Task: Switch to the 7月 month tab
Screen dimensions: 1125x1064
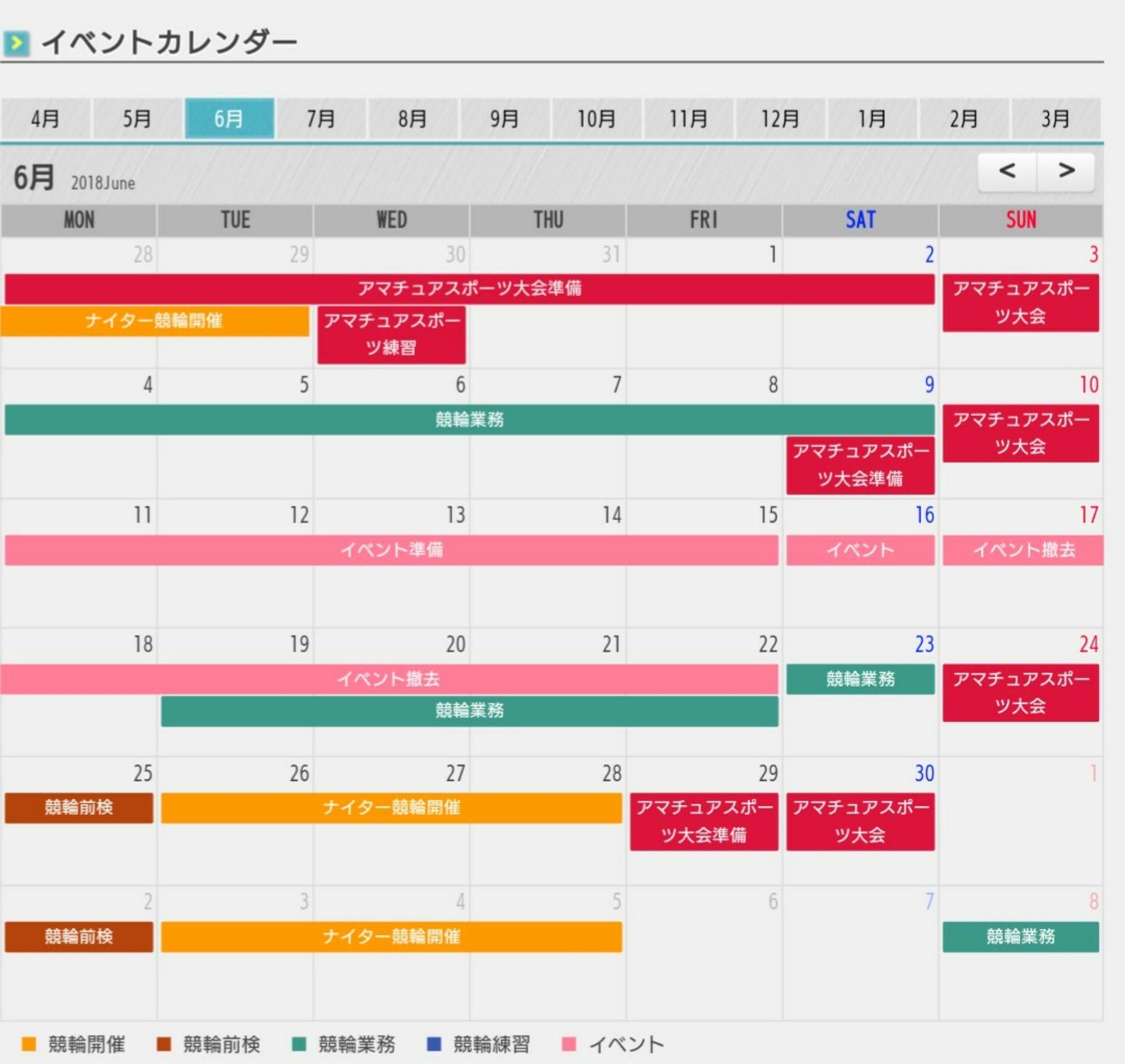Action: click(x=321, y=119)
